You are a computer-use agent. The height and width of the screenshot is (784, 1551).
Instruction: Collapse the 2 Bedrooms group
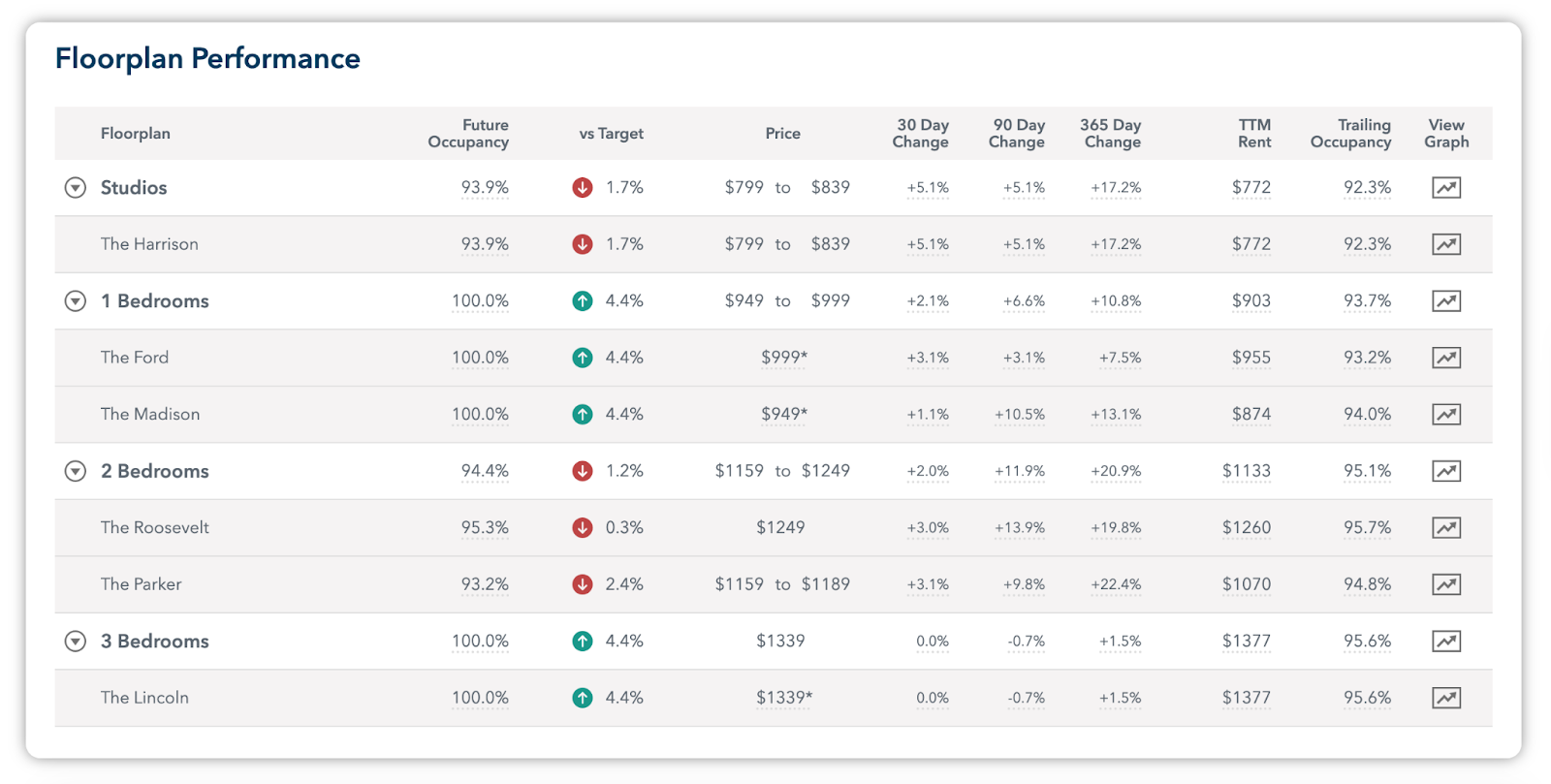(x=75, y=471)
